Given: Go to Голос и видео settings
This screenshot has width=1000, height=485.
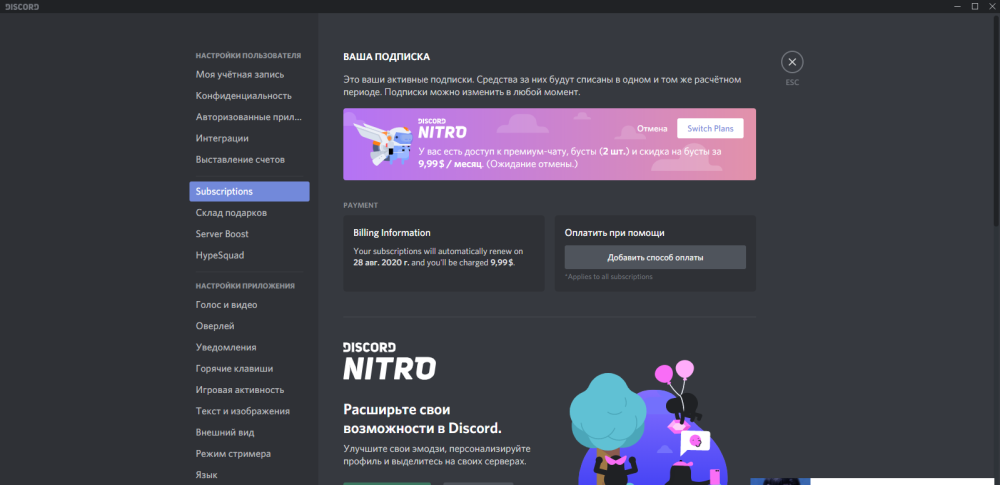Looking at the screenshot, I should pyautogui.click(x=226, y=305).
